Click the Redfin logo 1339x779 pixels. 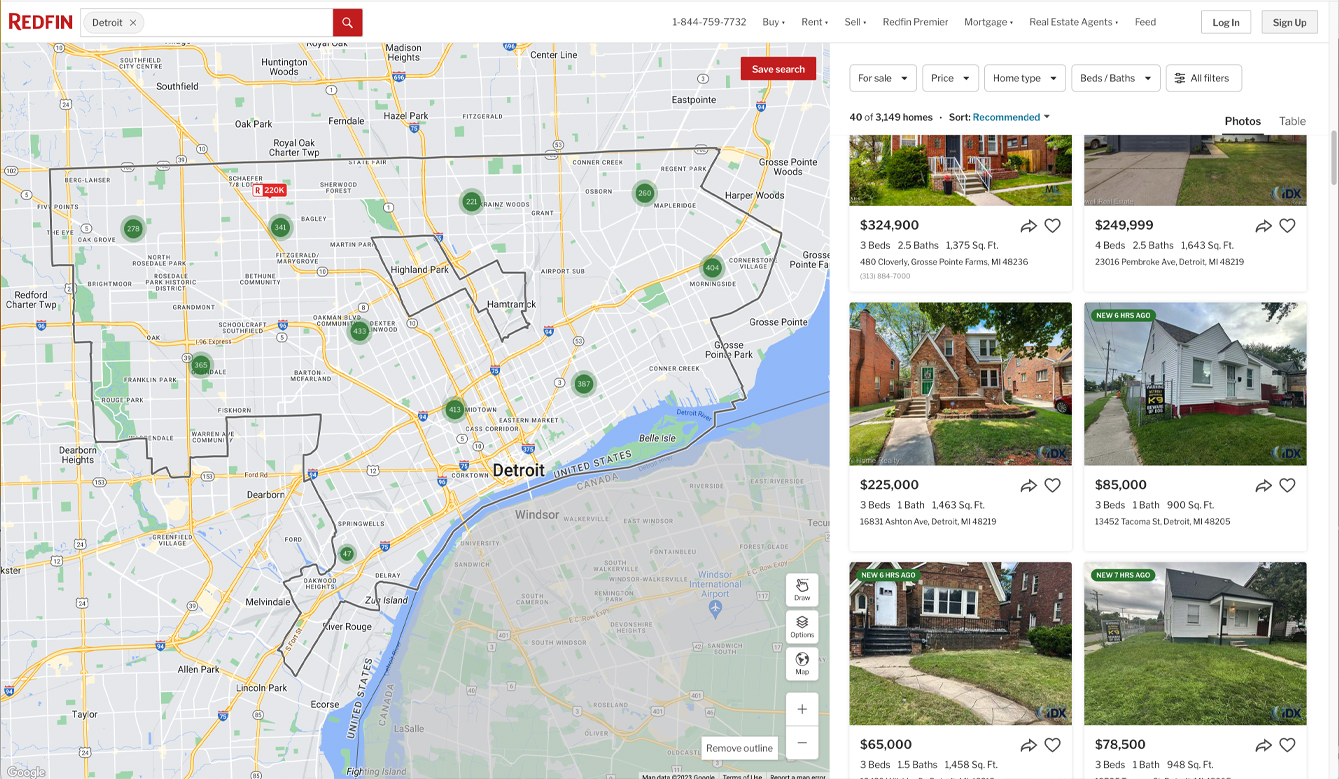tap(40, 22)
